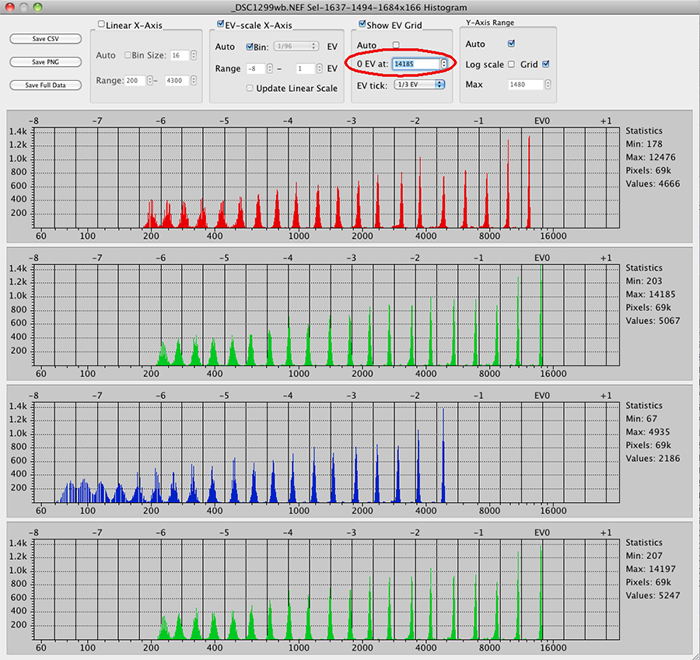Click the red channel histogram plot
Image resolution: width=700 pixels, height=660 pixels.
[x=327, y=178]
